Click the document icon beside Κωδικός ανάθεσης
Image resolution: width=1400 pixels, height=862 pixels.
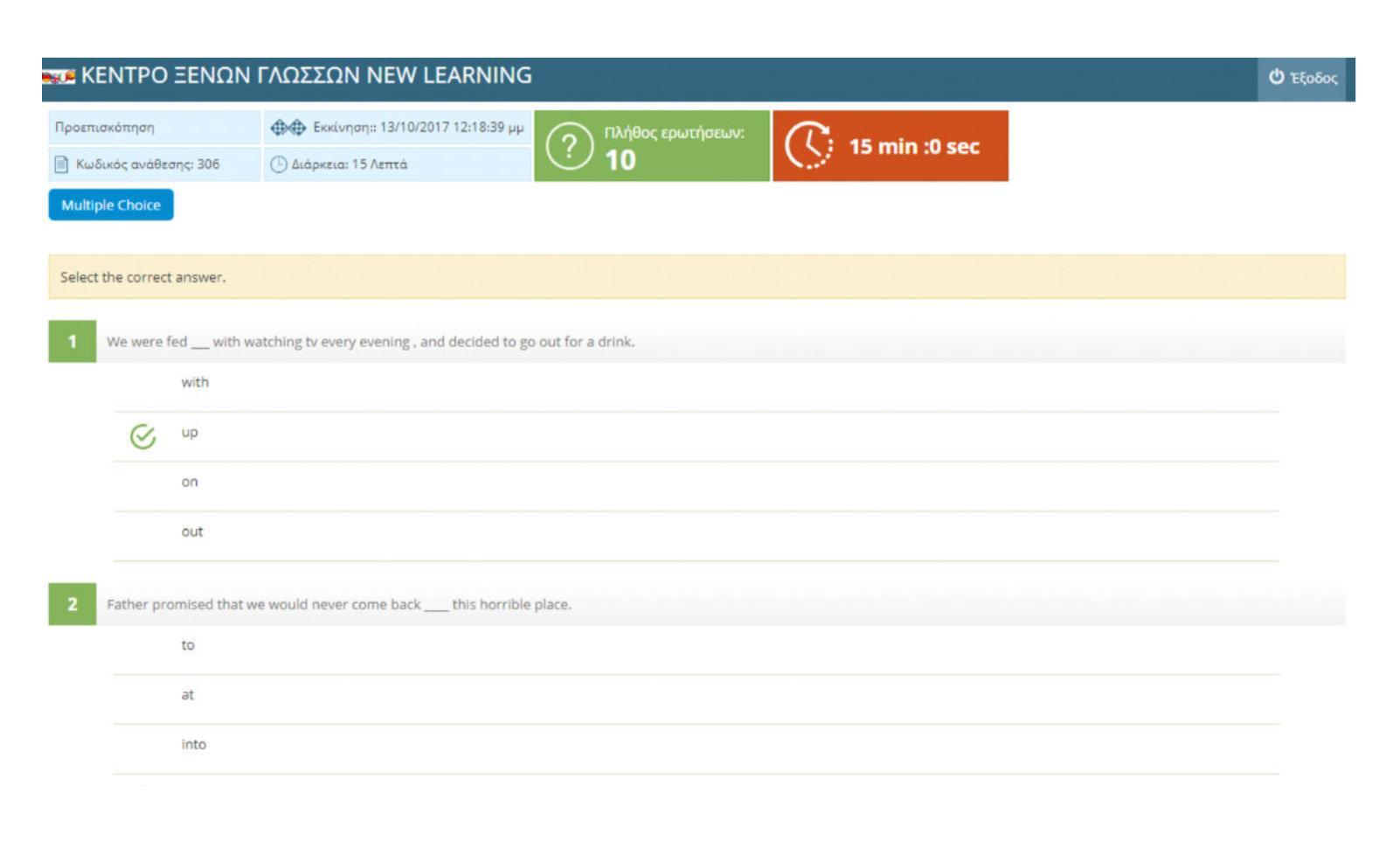point(61,164)
